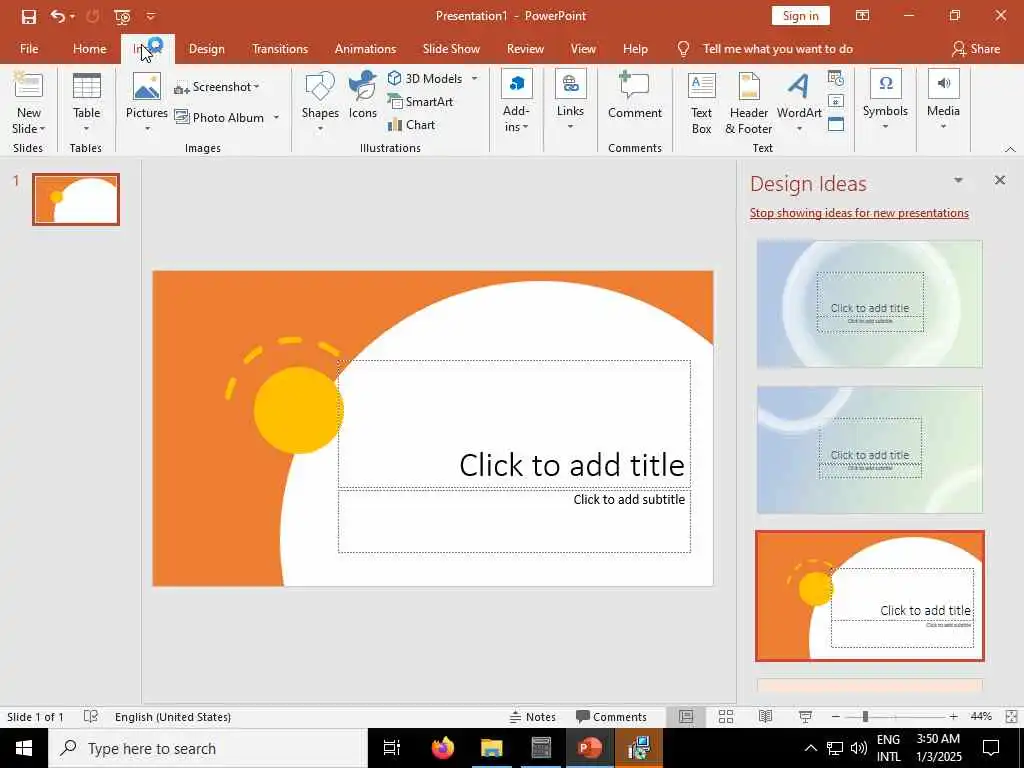Open the Table insert icon
Screen dimensions: 1024x768
click(86, 86)
